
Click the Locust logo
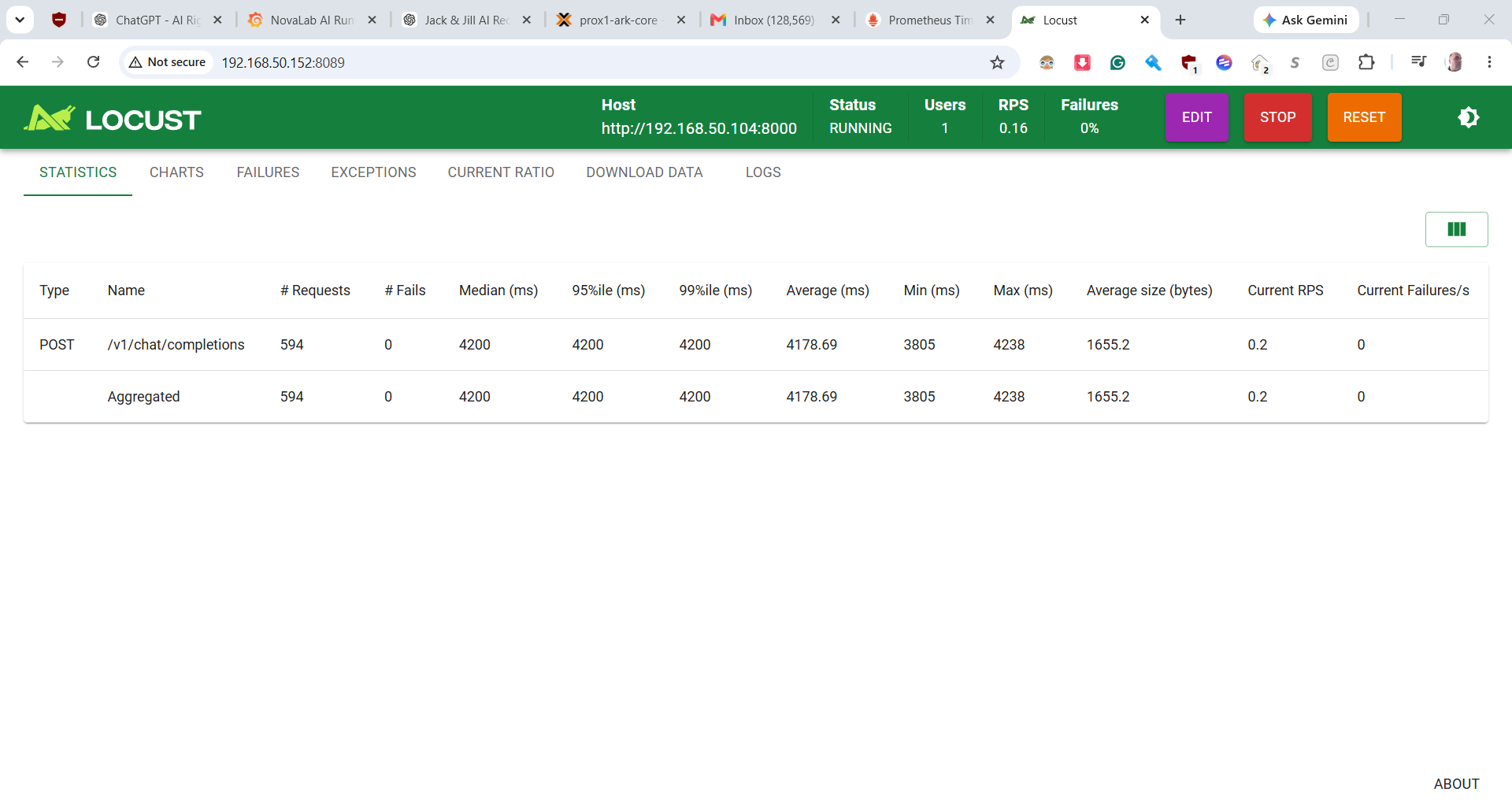113,119
